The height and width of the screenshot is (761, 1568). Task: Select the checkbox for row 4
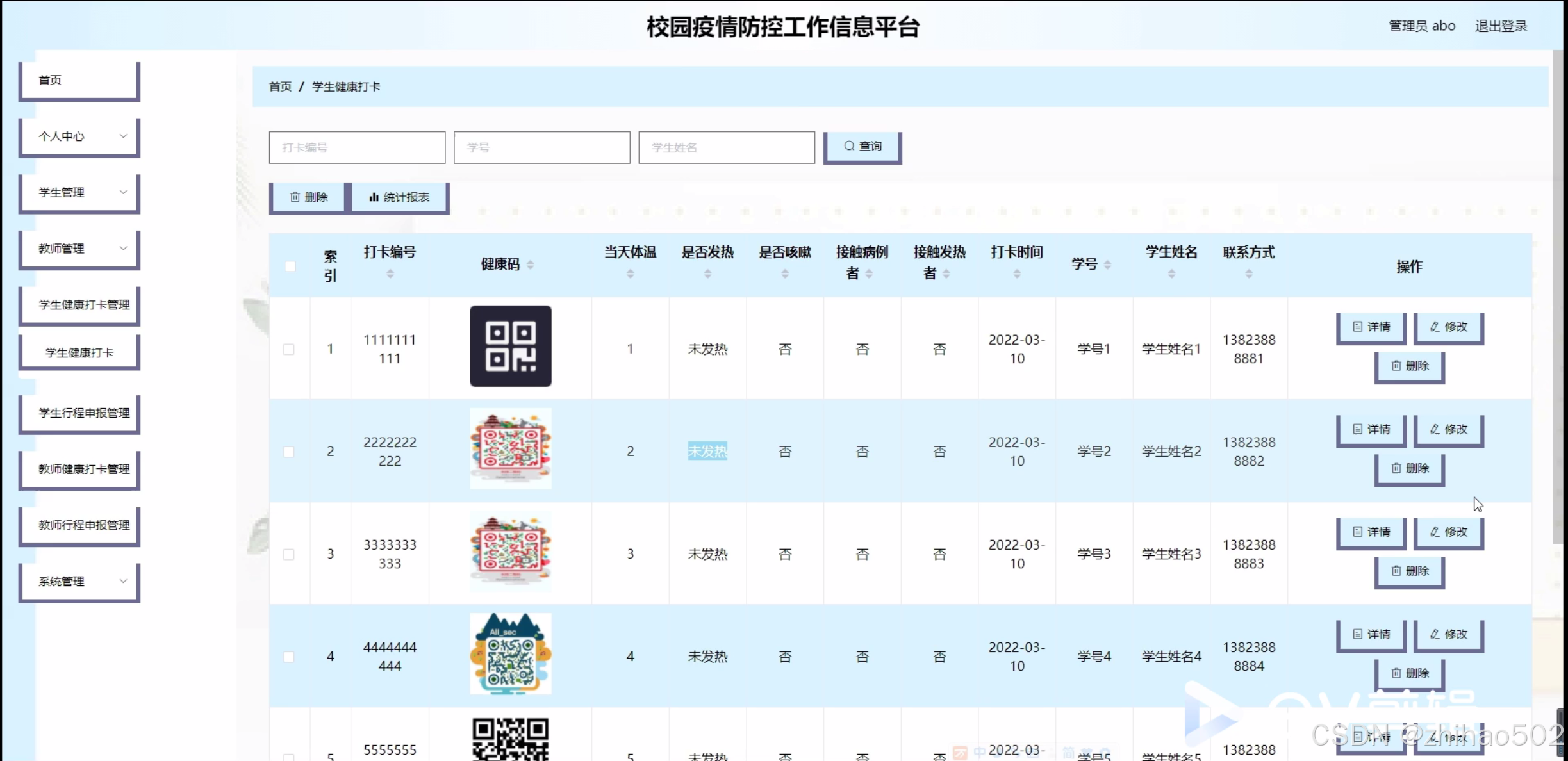(x=289, y=657)
